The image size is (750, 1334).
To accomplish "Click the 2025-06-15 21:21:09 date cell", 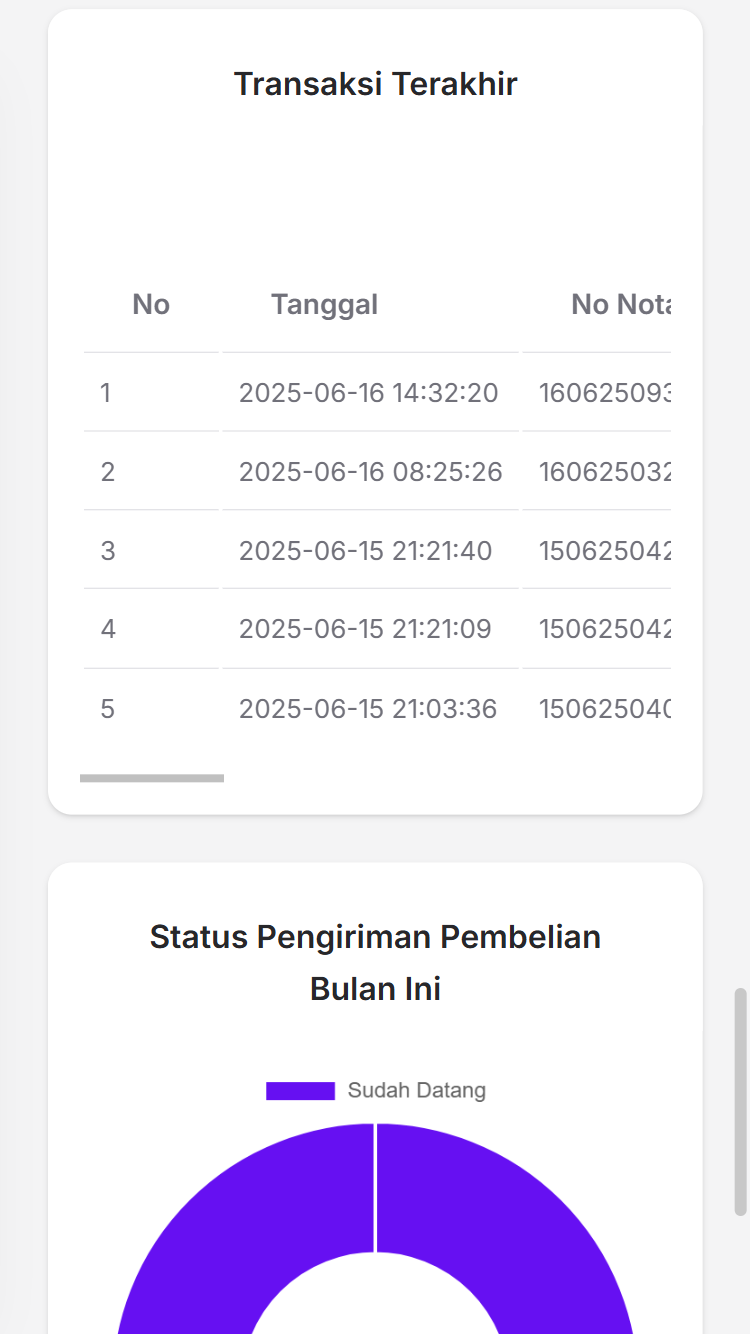I will pos(365,630).
